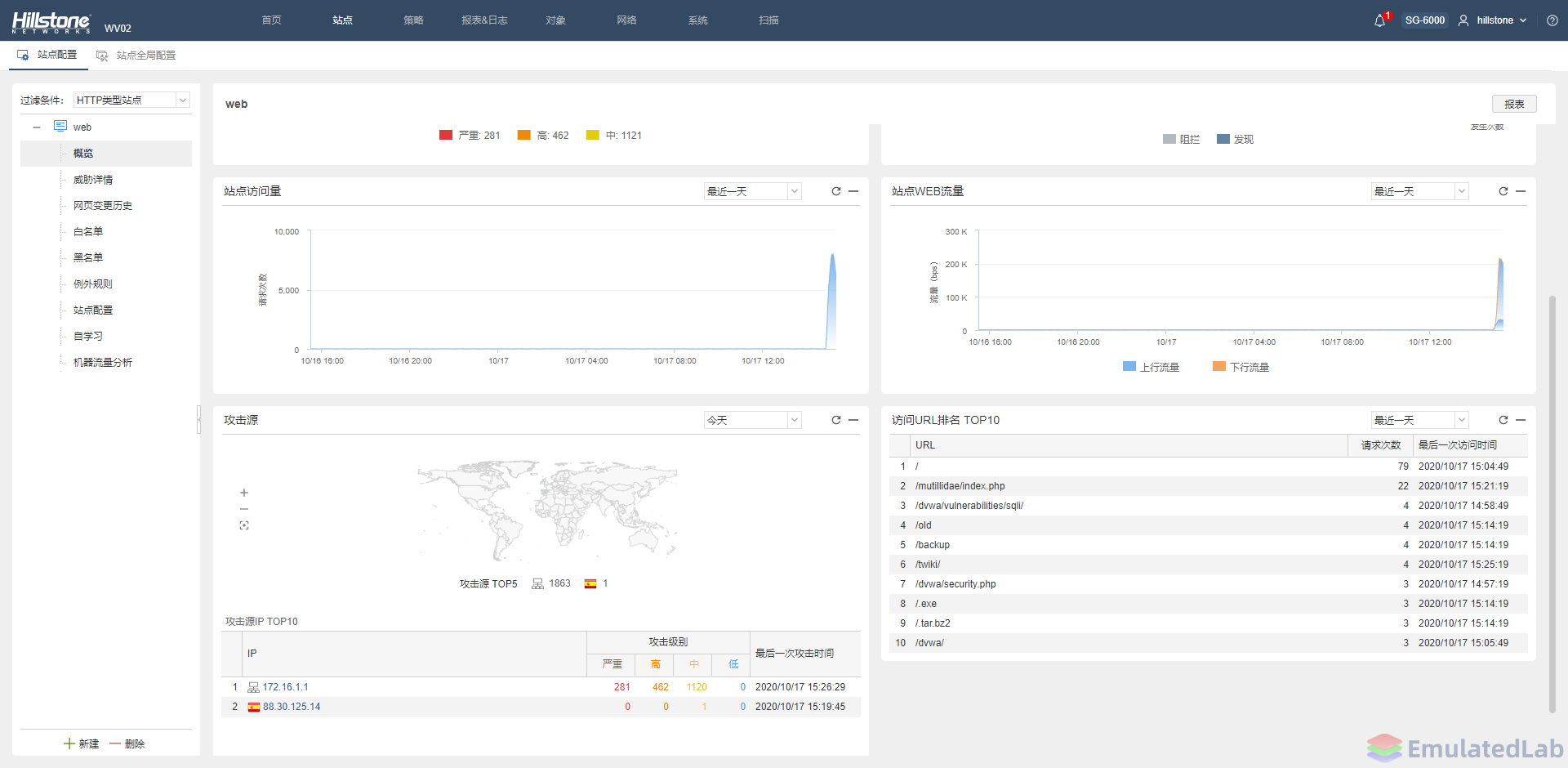Image resolution: width=1568 pixels, height=768 pixels.
Task: Toggle 上行流量 legend series
Action: (x=1151, y=367)
